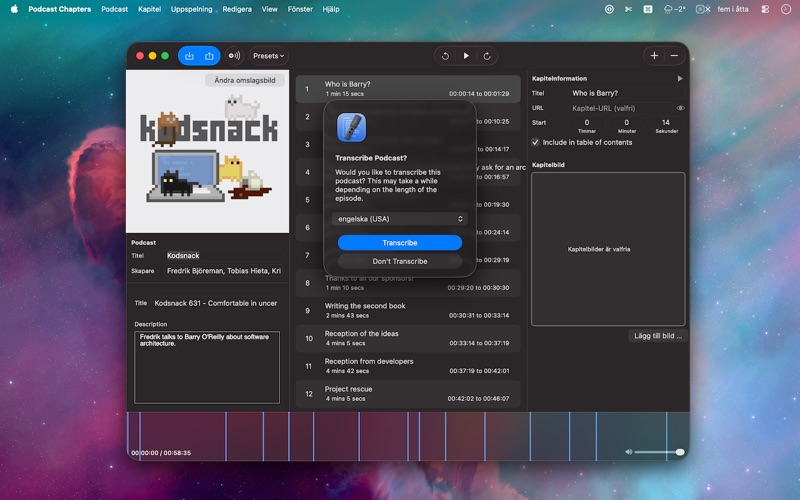Open the Kapitel menu

coord(149,9)
